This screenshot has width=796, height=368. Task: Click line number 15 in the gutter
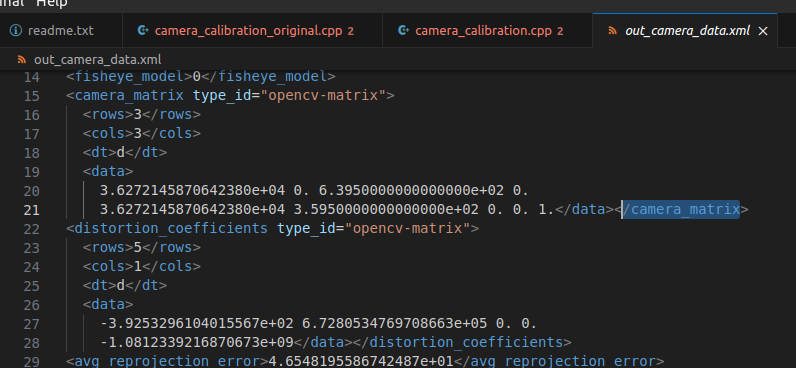coord(31,96)
